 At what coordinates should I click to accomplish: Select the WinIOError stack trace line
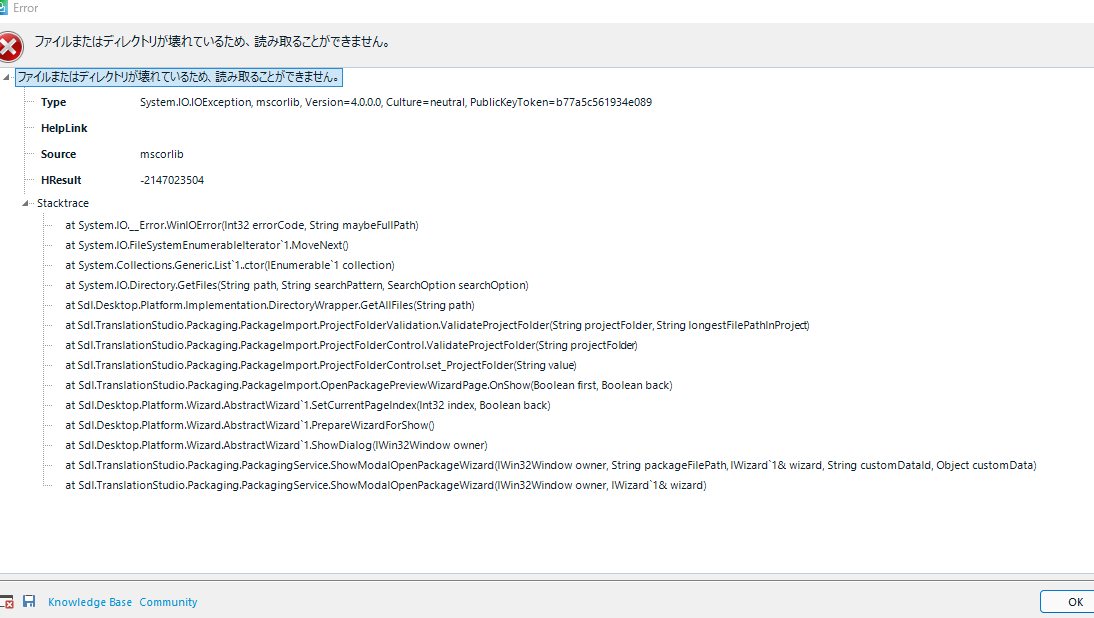click(241, 225)
